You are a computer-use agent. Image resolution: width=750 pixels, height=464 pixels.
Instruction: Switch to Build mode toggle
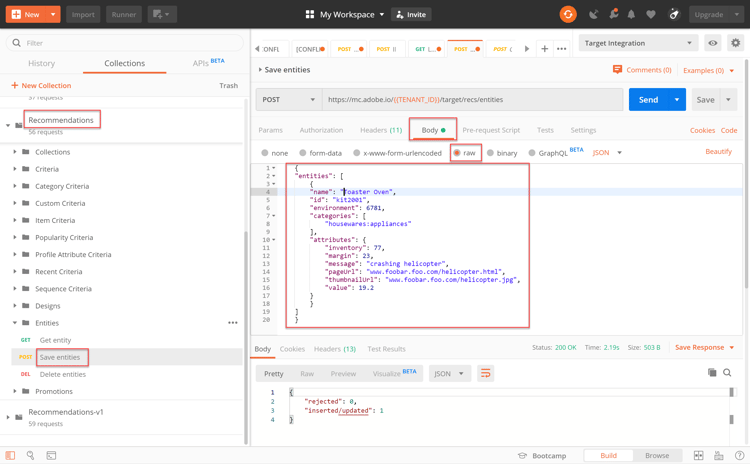[608, 455]
